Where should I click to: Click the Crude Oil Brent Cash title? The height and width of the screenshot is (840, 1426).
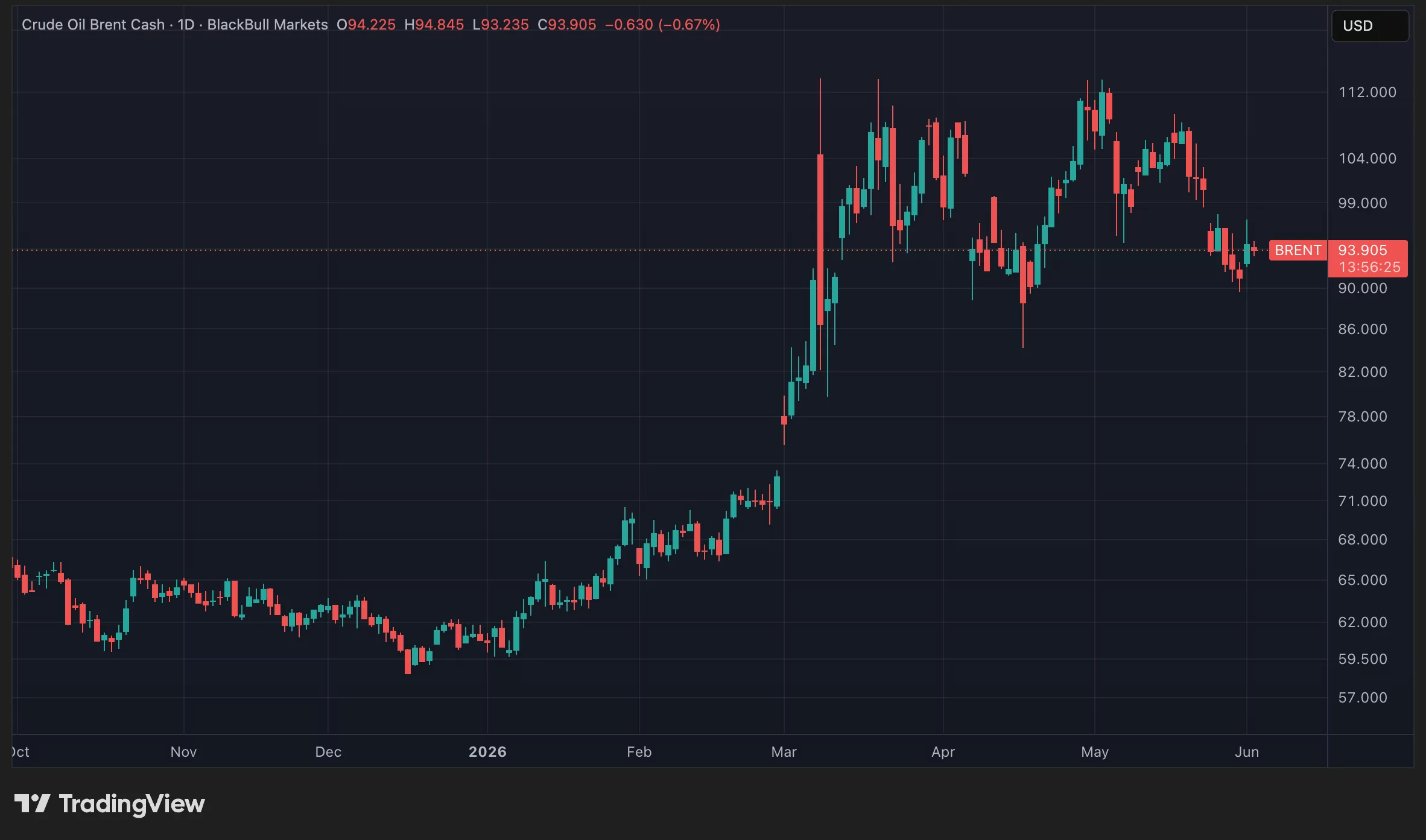coord(93,25)
